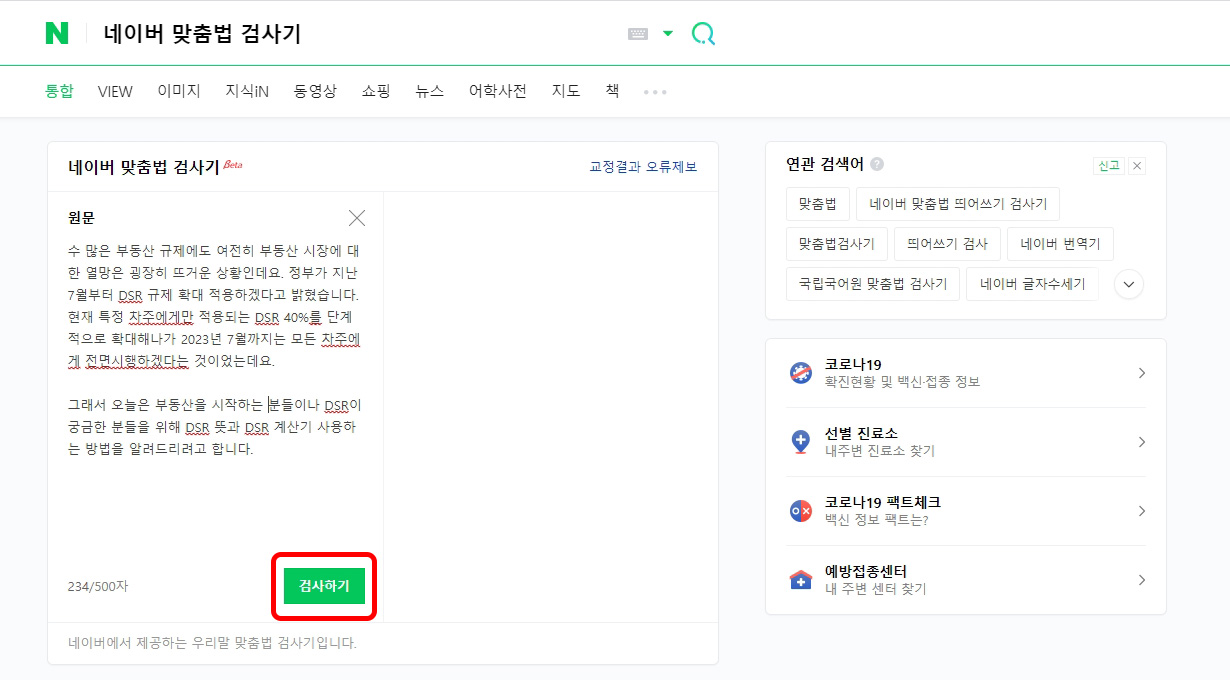Show more tabs via three dots

(655, 92)
